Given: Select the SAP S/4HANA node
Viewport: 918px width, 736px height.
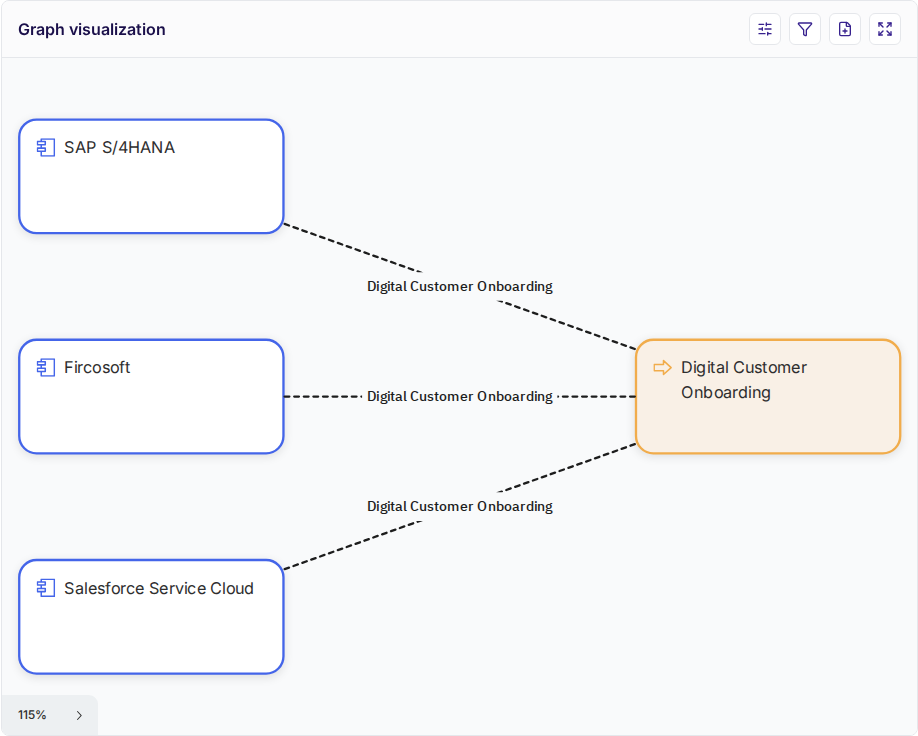Looking at the screenshot, I should point(151,176).
